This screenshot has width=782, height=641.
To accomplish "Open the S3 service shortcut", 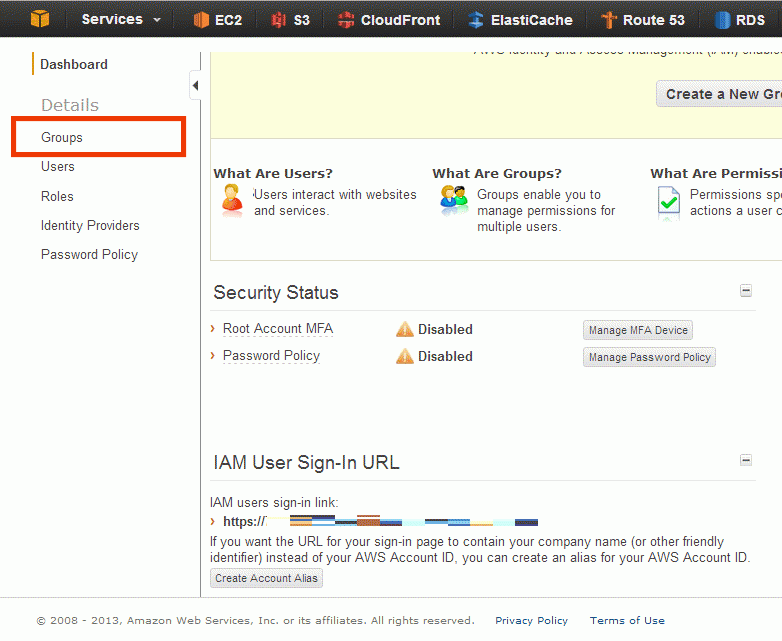I will coord(290,20).
